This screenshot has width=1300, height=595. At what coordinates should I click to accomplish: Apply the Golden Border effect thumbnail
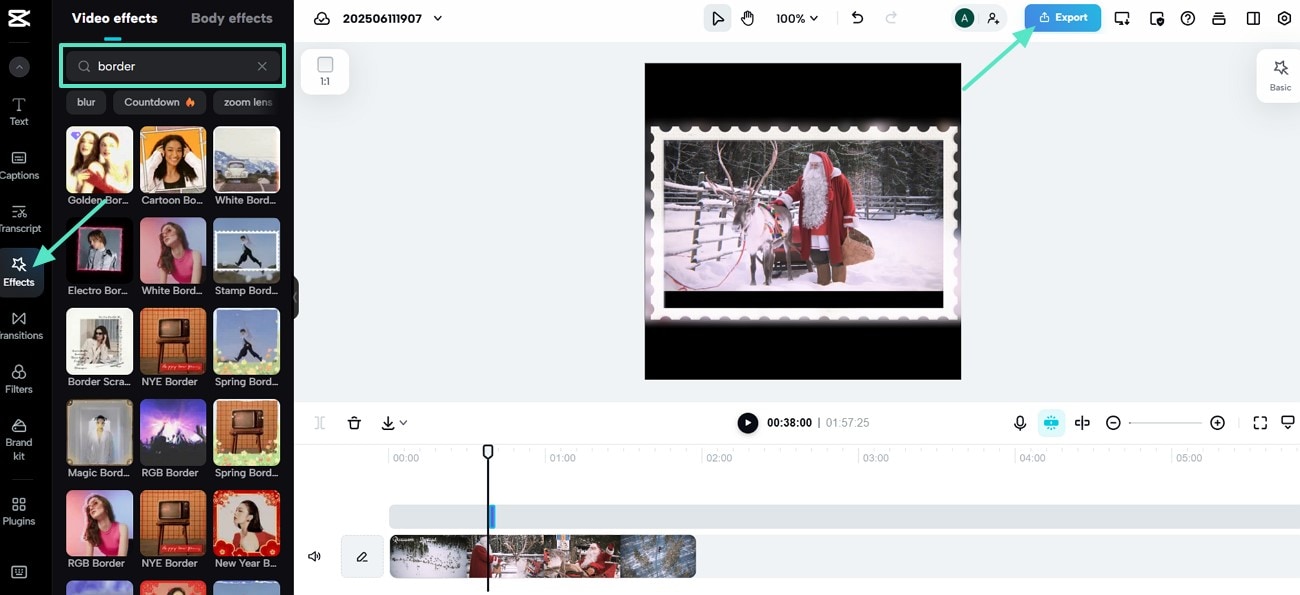click(99, 160)
